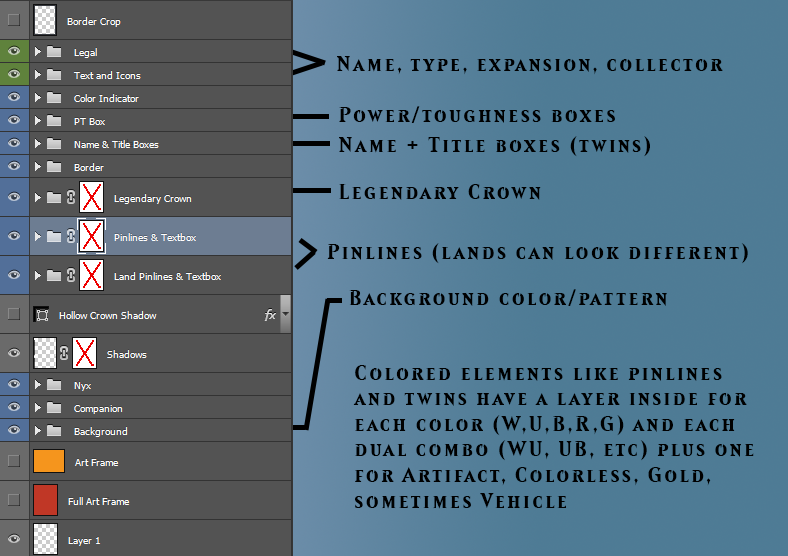This screenshot has width=788, height=556.
Task: Select the Border Crop layer thumbnail
Action: [45, 20]
